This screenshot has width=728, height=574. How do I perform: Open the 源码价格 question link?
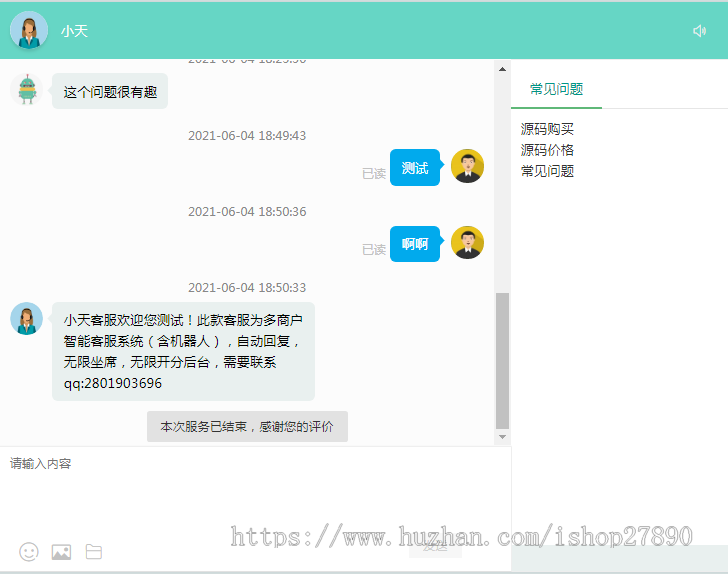[547, 150]
